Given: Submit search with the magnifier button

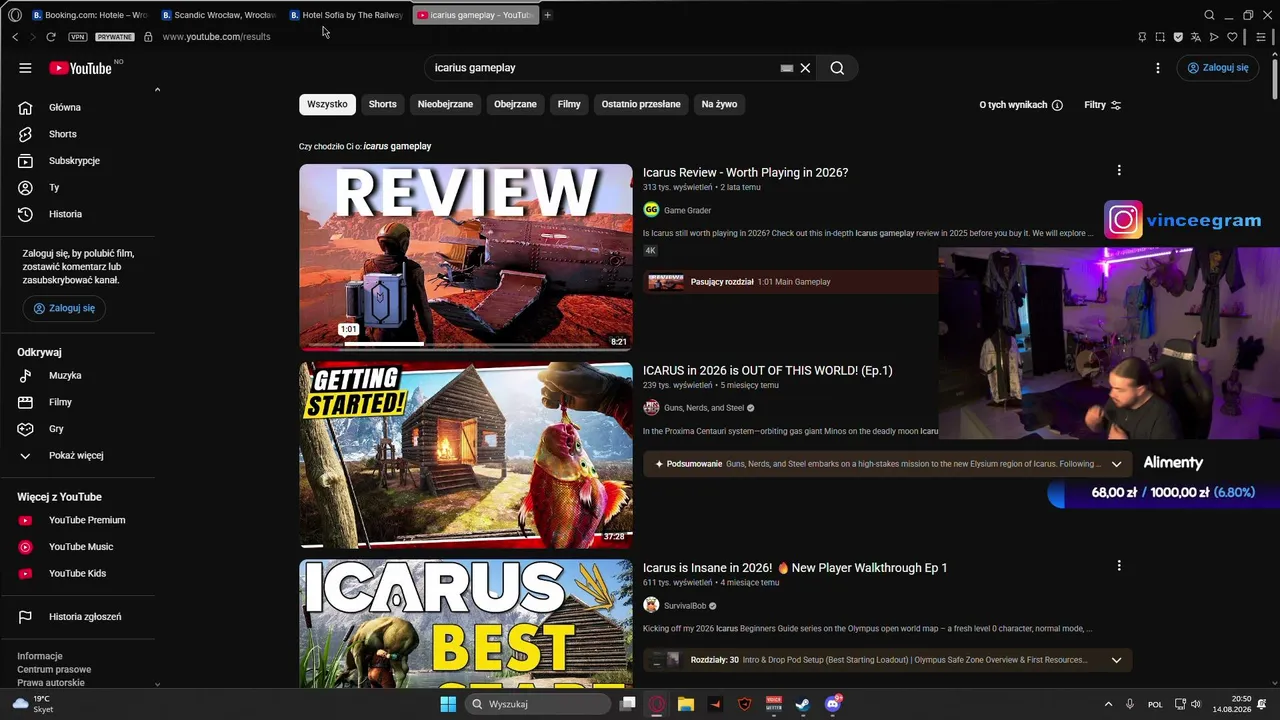Looking at the screenshot, I should point(837,68).
